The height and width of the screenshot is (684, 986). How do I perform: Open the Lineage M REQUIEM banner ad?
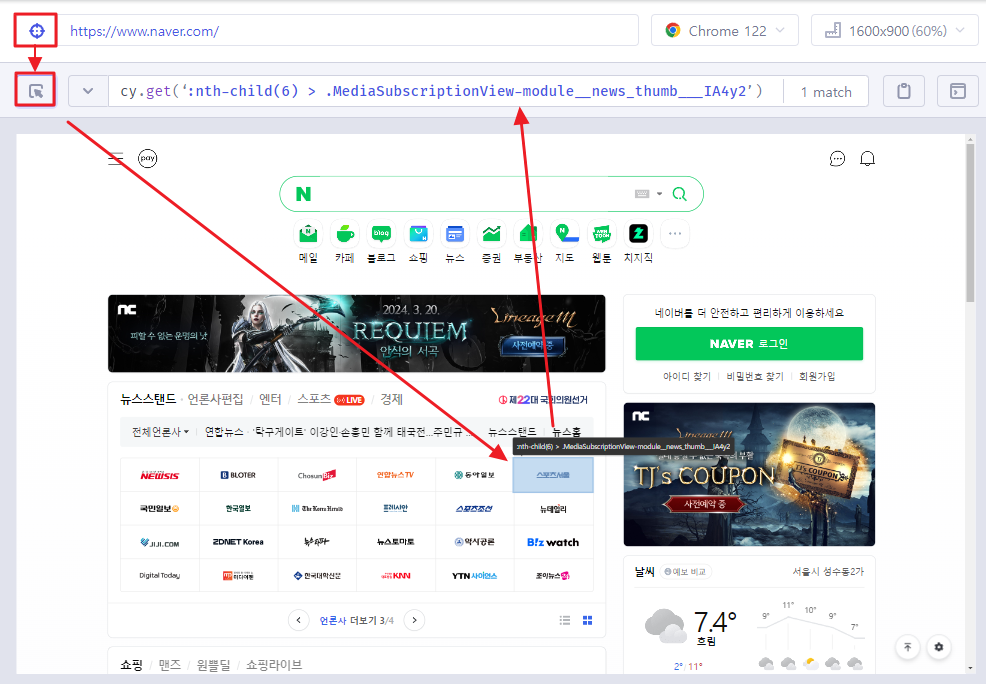coord(357,333)
